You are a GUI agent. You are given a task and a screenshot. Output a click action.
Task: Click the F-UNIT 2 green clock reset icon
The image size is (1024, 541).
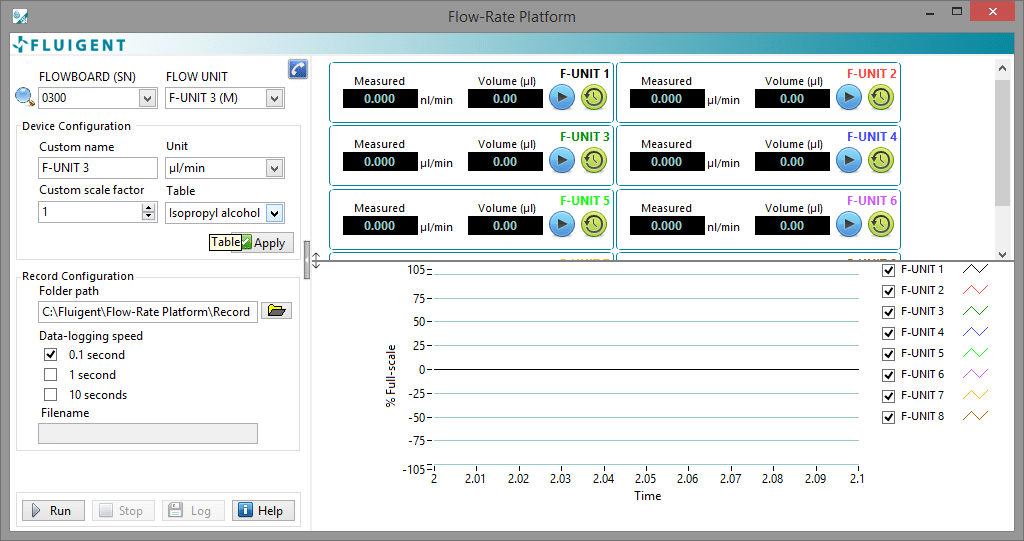coord(880,97)
